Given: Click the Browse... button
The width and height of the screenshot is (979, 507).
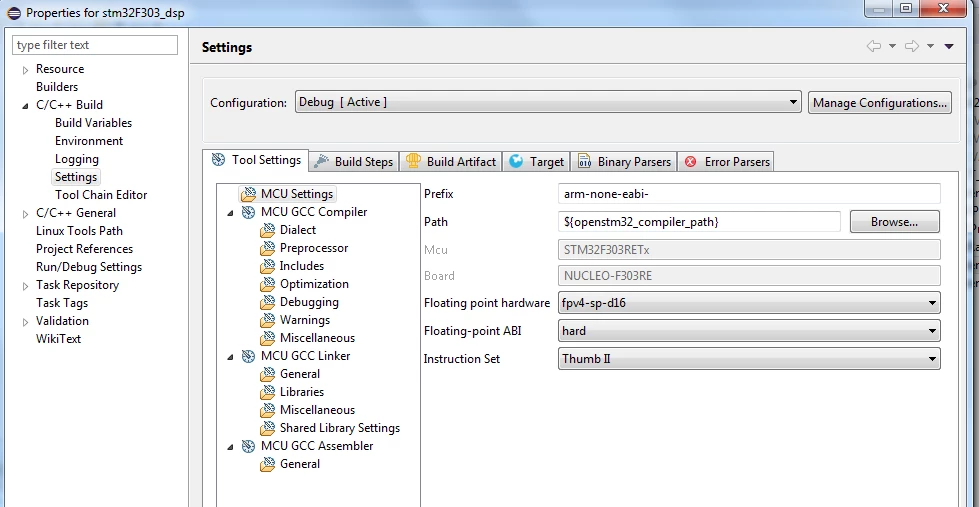Looking at the screenshot, I should coord(894,222).
